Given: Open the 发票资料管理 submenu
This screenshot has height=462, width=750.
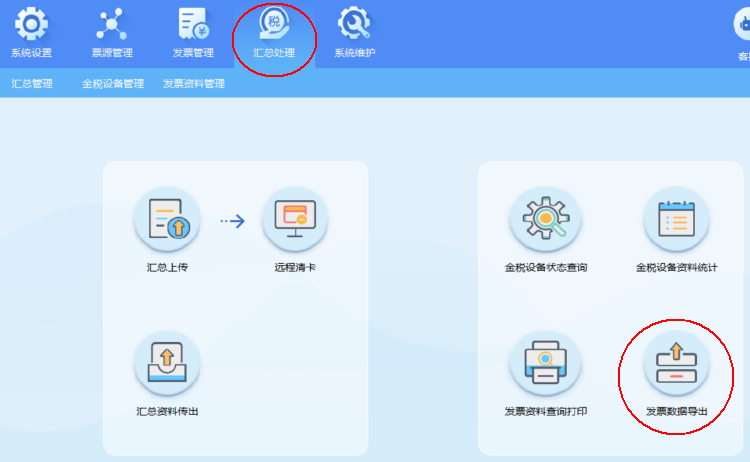Looking at the screenshot, I should click(x=194, y=84).
